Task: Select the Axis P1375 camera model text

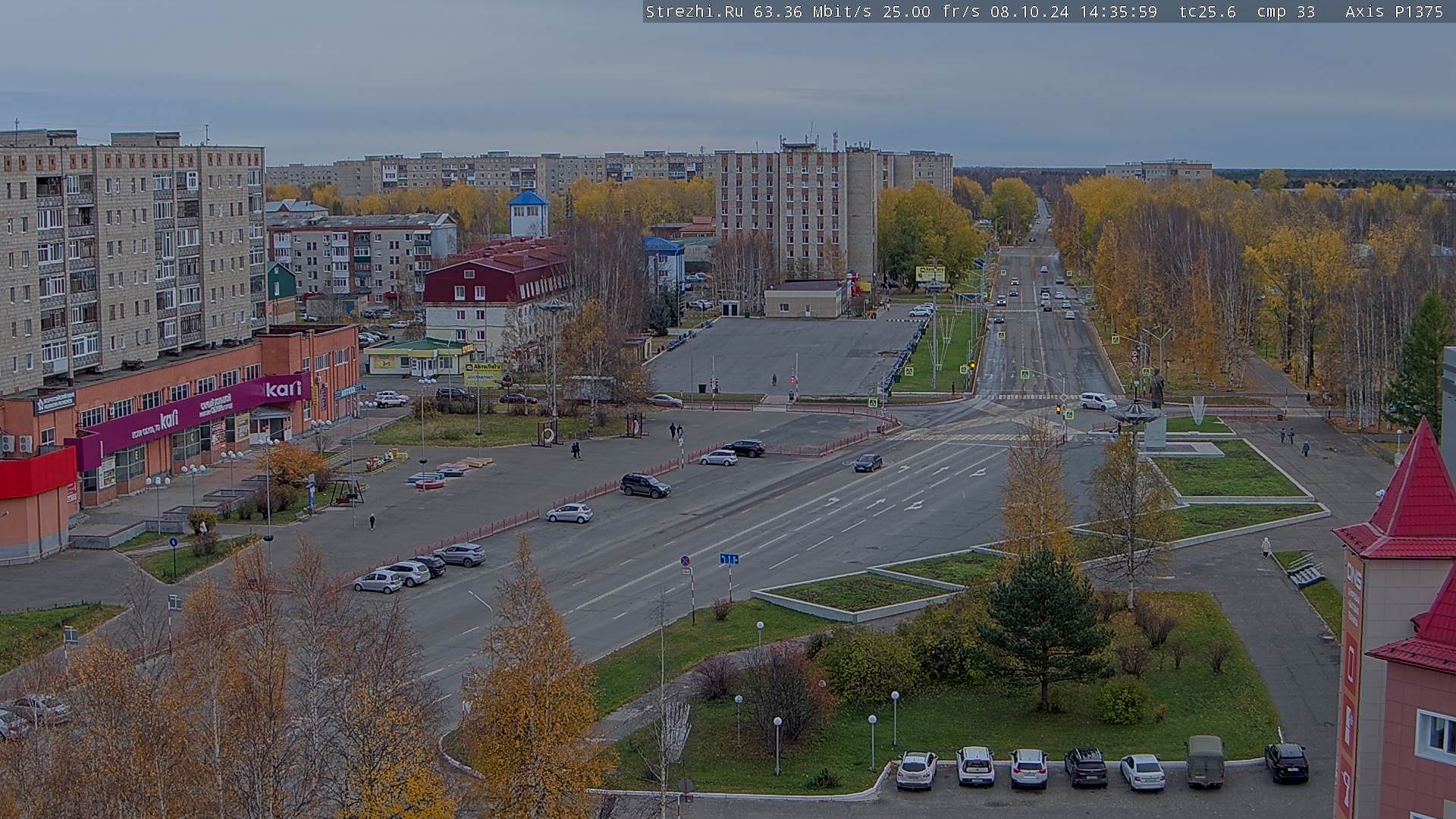Action: [1394, 11]
